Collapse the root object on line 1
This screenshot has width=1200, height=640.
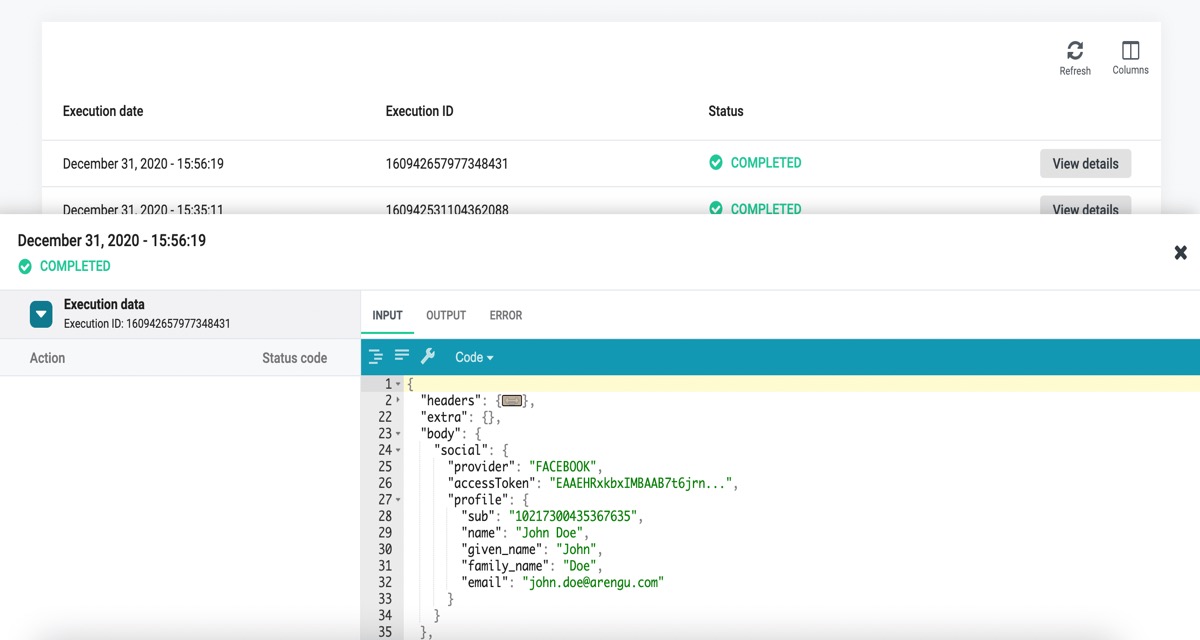coord(398,384)
